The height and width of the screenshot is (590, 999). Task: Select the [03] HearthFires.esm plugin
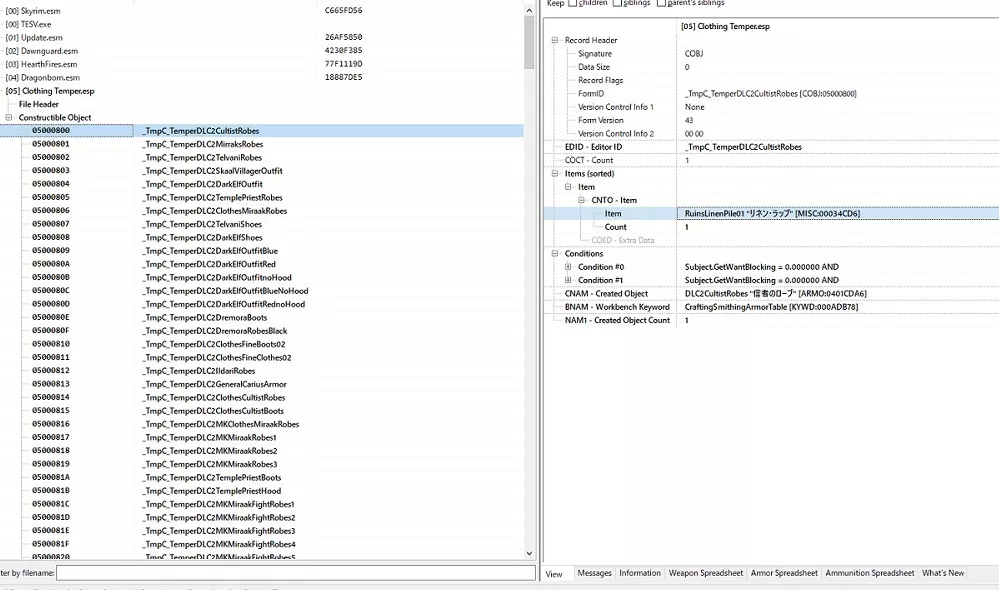coord(41,64)
